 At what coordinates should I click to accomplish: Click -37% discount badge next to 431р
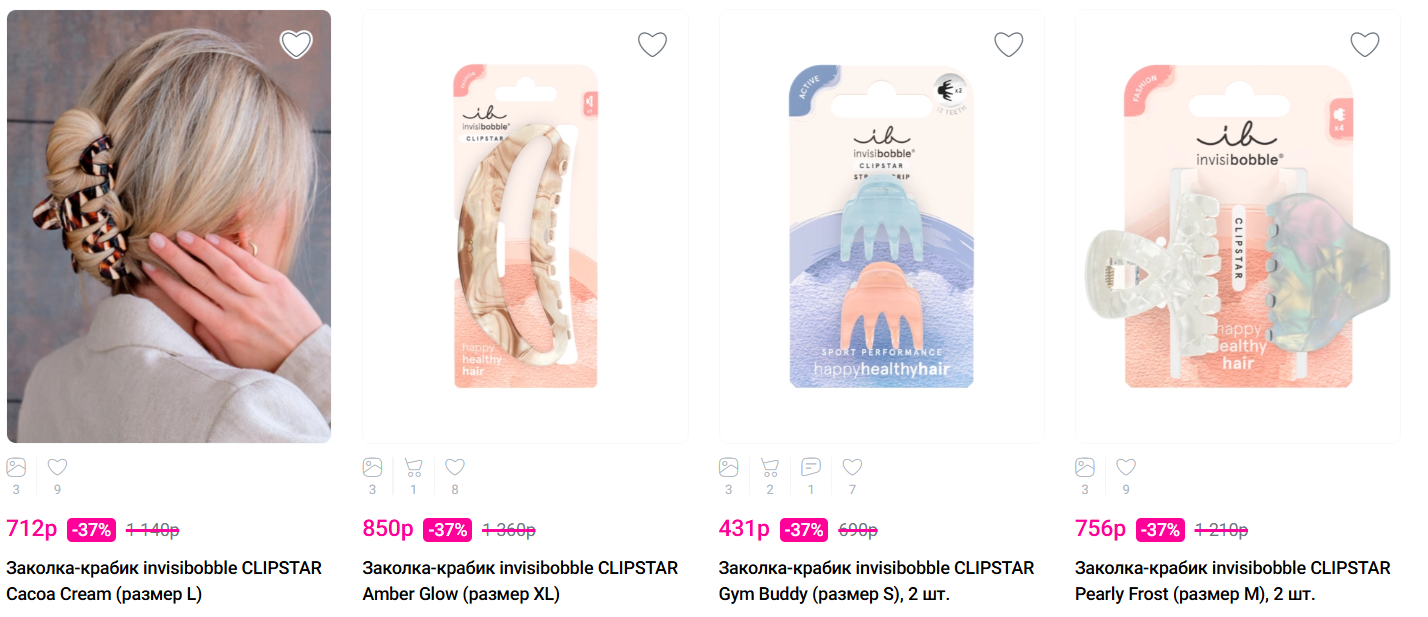[x=803, y=530]
